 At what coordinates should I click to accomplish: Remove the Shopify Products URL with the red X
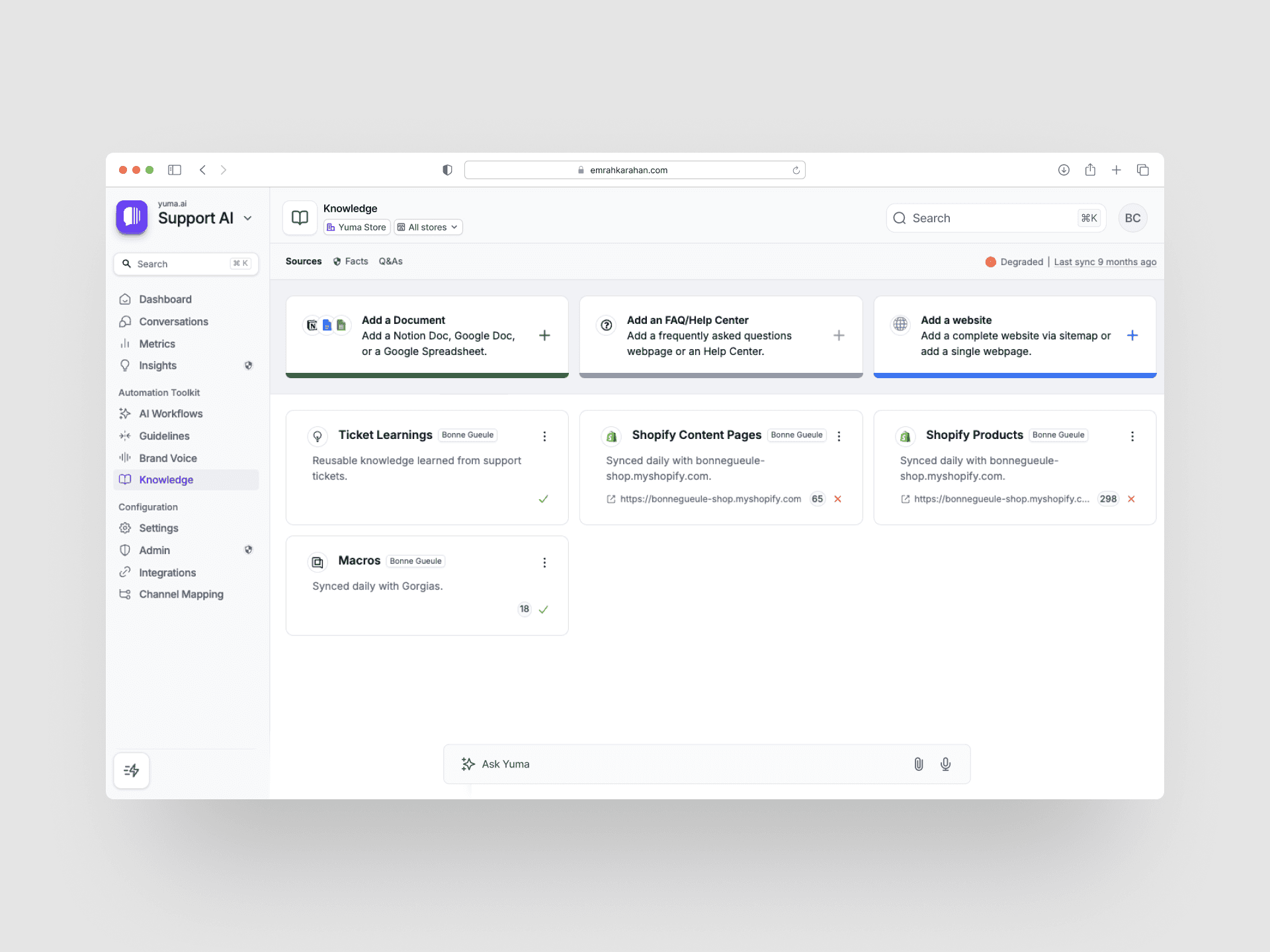pos(1131,499)
